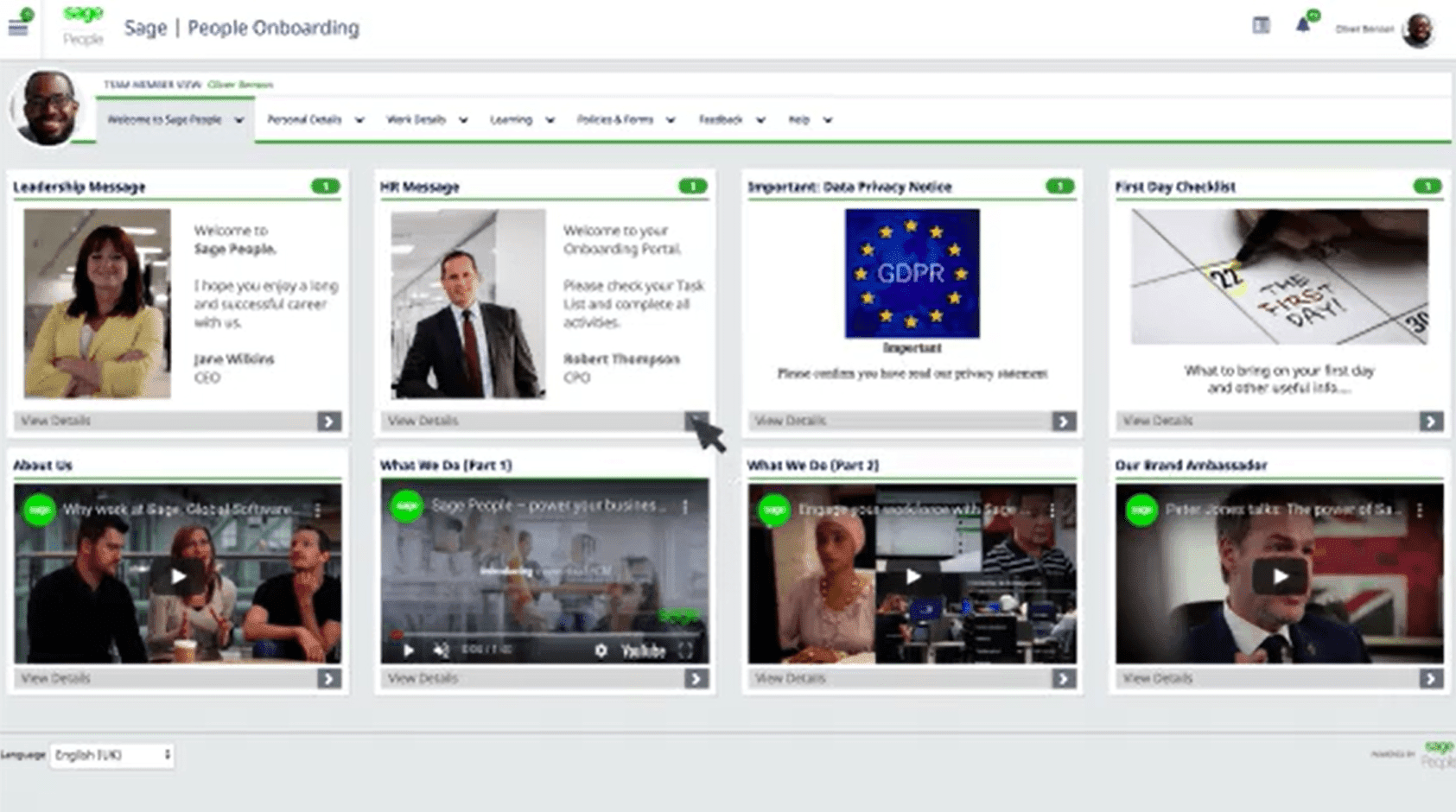Expand the Policies & Forms menu

coord(625,120)
